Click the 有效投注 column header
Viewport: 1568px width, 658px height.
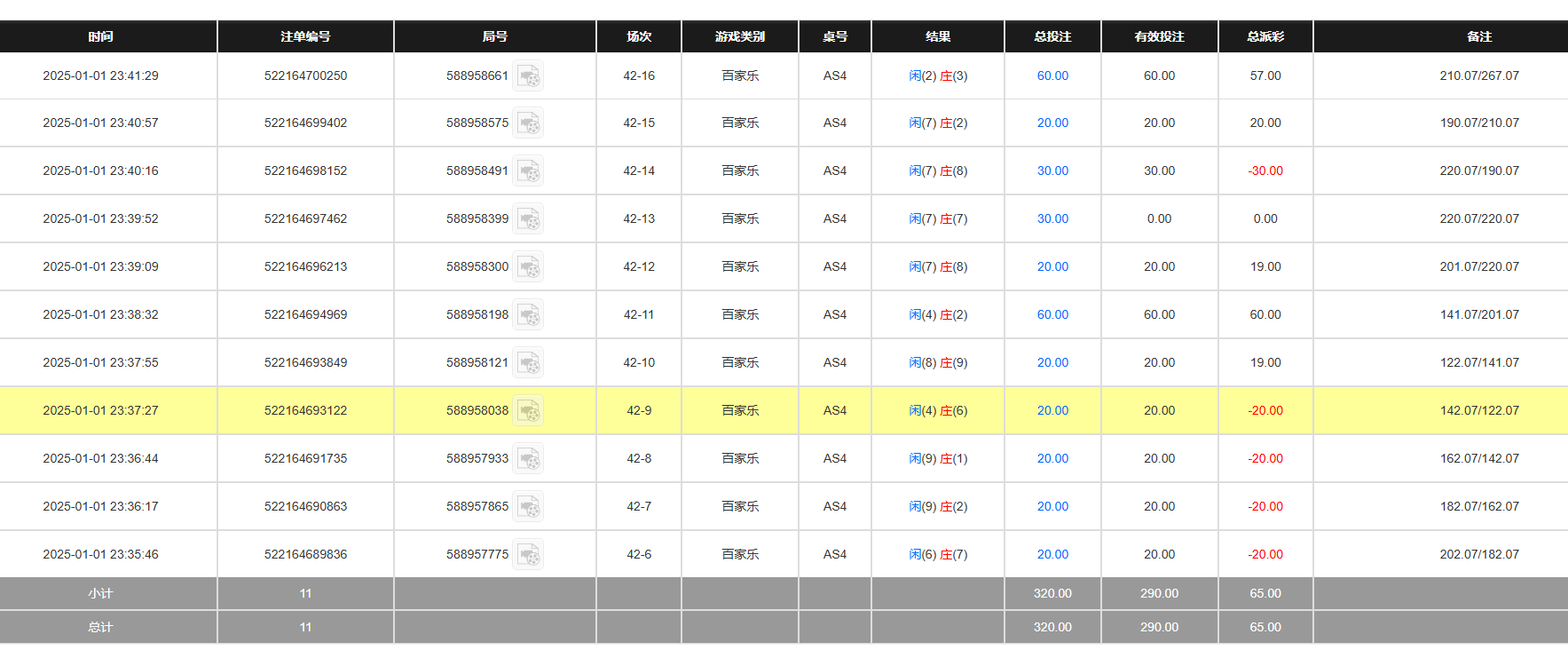[x=1159, y=36]
